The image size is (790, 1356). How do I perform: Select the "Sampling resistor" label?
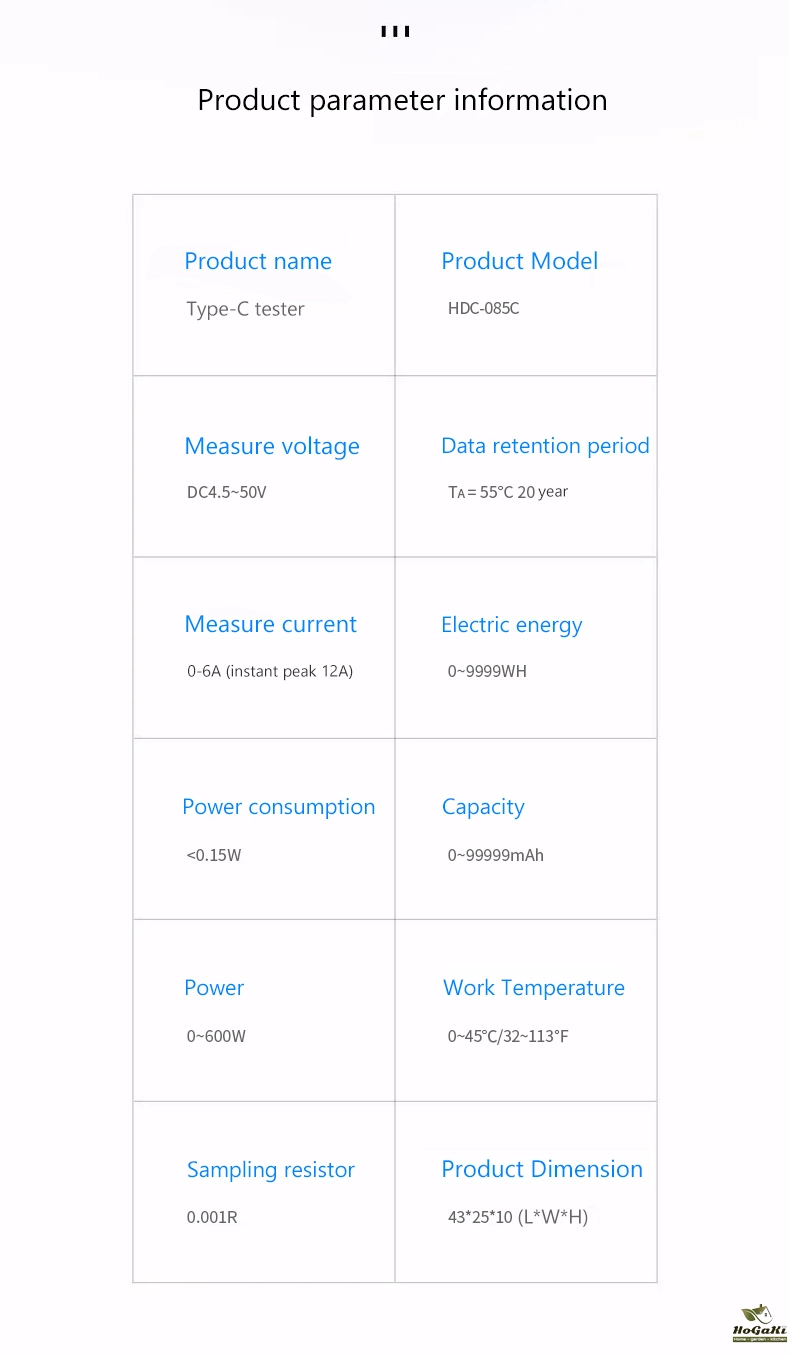coord(271,1170)
